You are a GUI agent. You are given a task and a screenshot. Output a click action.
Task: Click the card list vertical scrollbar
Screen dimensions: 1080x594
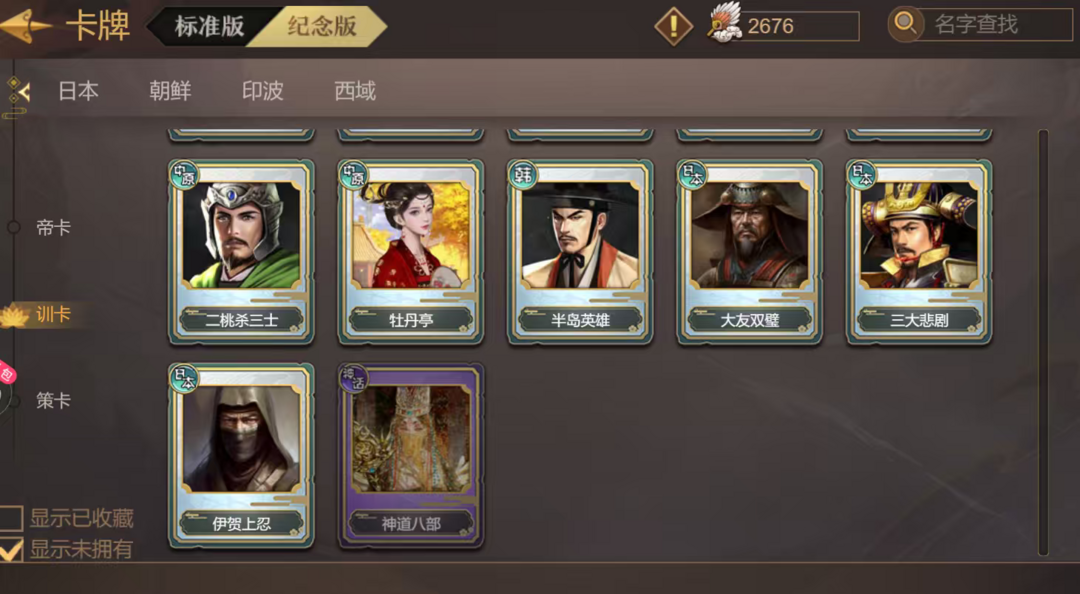(x=1043, y=342)
